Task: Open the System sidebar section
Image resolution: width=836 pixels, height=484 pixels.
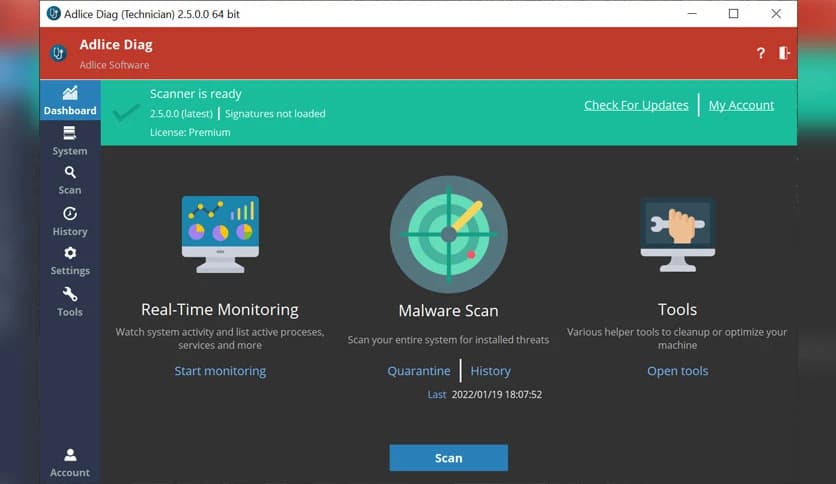Action: click(x=70, y=141)
